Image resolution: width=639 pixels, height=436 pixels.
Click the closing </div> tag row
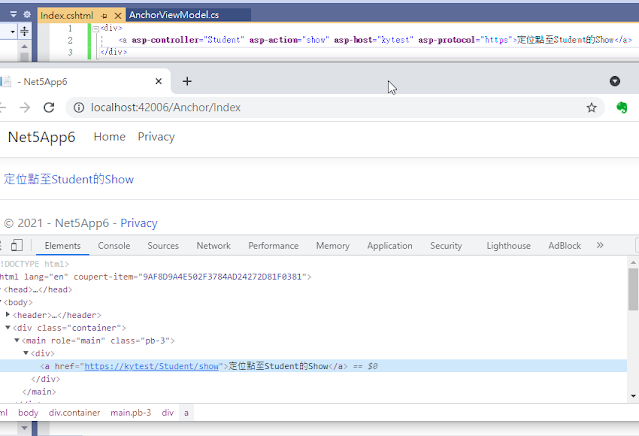pos(313,379)
